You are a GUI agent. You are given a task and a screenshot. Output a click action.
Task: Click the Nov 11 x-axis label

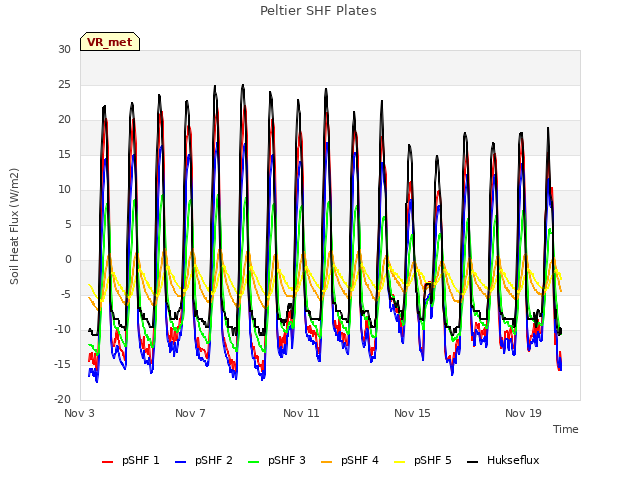pos(301,413)
